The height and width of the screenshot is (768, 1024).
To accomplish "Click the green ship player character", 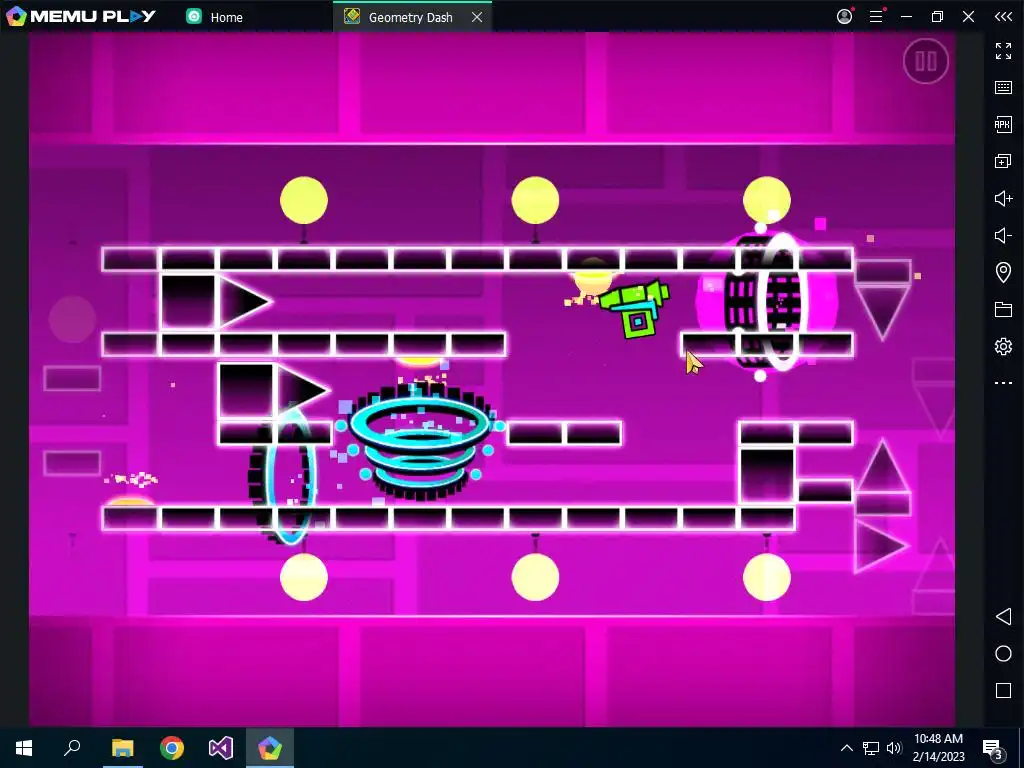I will pyautogui.click(x=634, y=309).
